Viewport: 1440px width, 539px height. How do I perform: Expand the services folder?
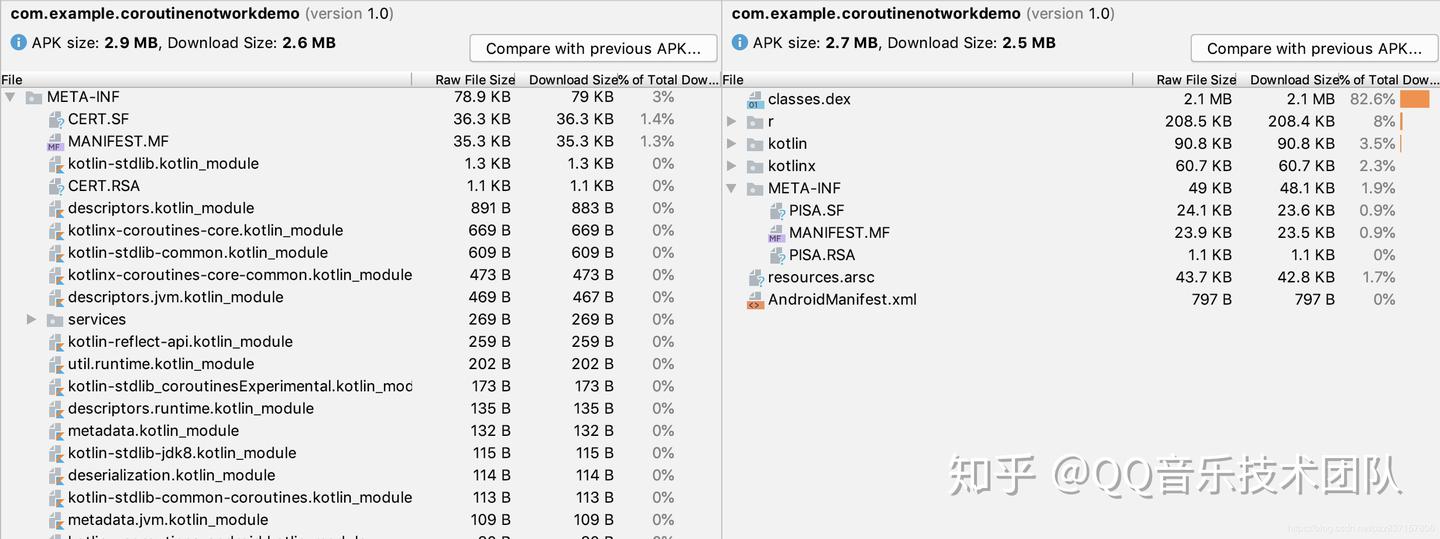[32, 320]
